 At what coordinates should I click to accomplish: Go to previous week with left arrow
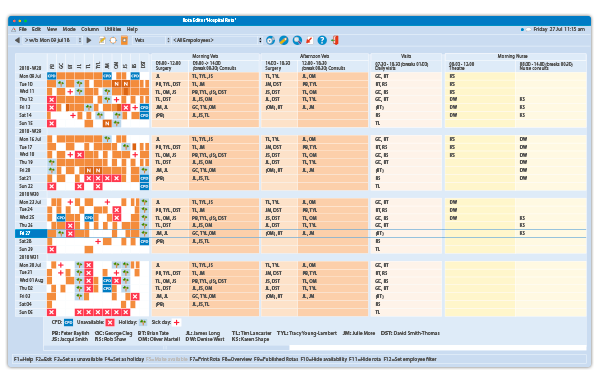click(x=17, y=40)
